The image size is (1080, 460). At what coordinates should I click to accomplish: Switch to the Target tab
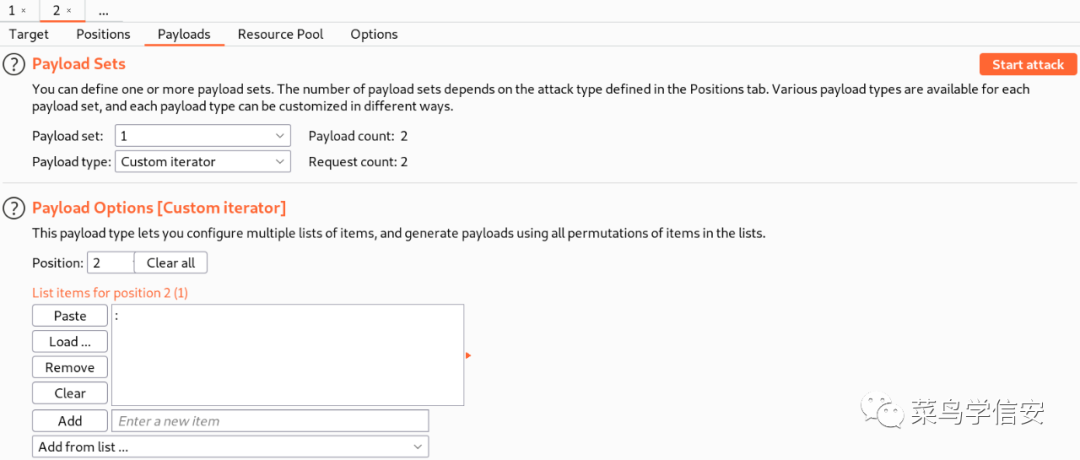point(29,34)
